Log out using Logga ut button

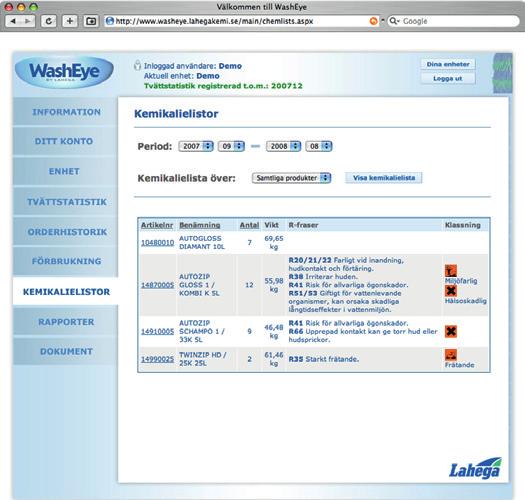[x=448, y=78]
